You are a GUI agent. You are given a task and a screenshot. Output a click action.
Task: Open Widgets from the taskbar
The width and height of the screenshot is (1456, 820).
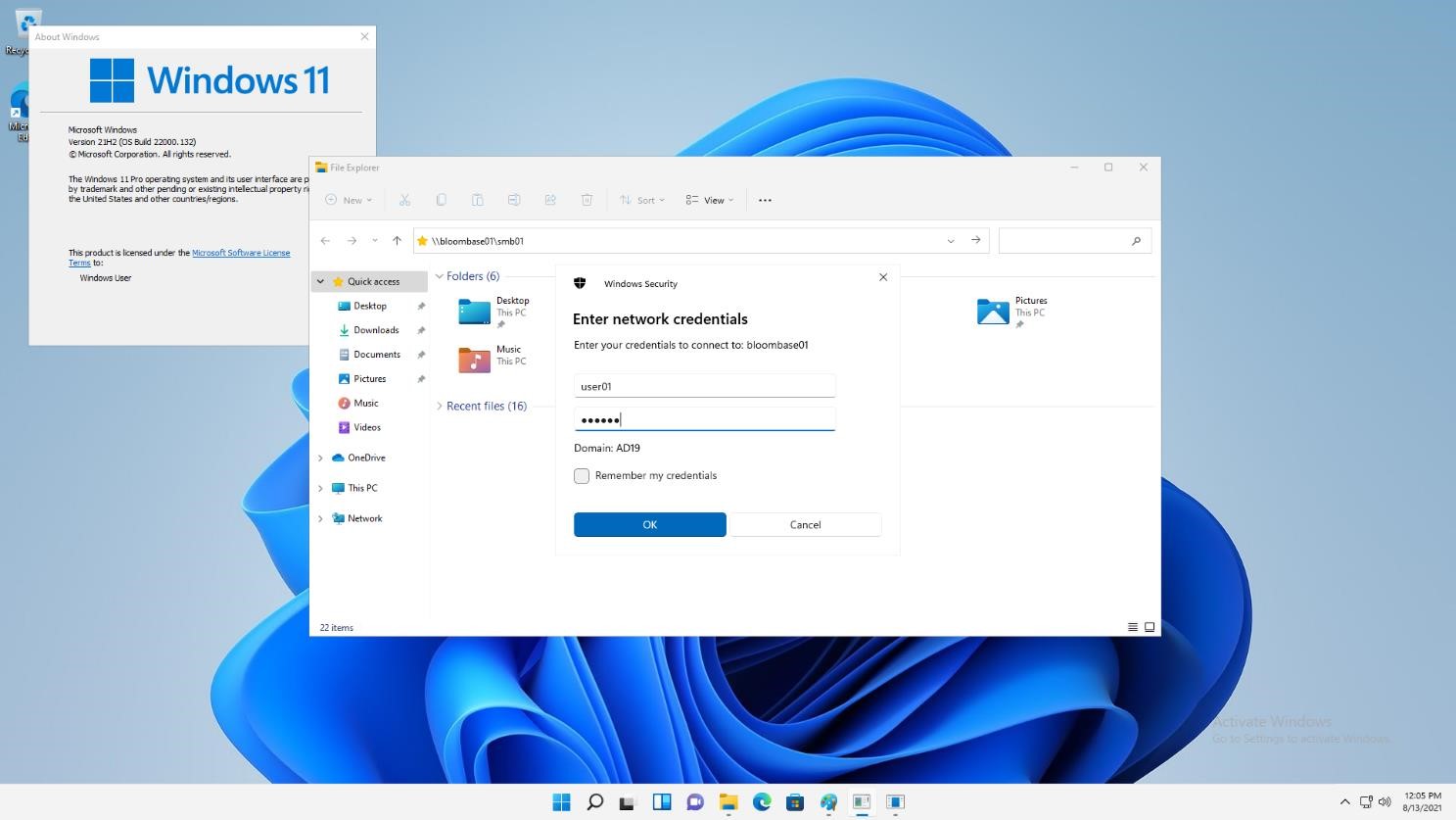tap(662, 802)
